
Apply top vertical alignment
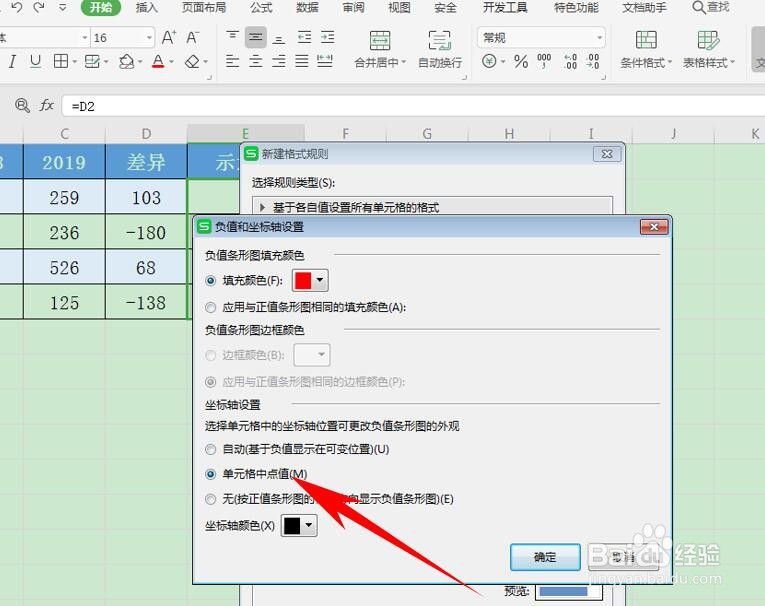pyautogui.click(x=232, y=37)
